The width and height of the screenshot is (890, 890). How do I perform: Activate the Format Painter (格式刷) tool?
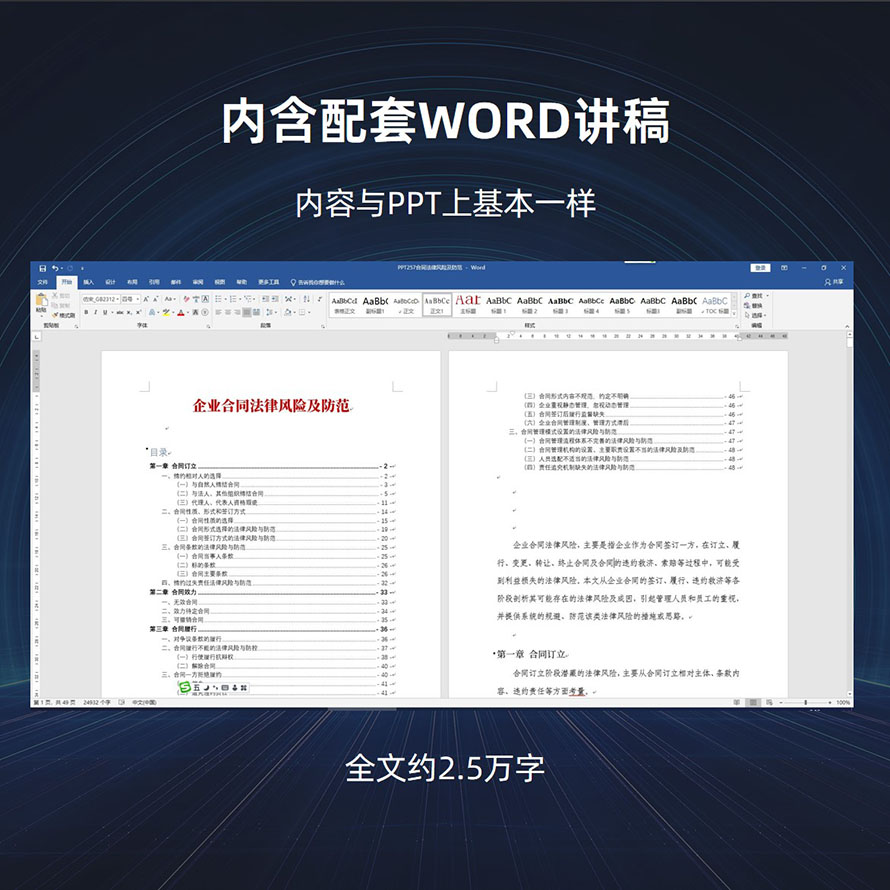tap(64, 315)
